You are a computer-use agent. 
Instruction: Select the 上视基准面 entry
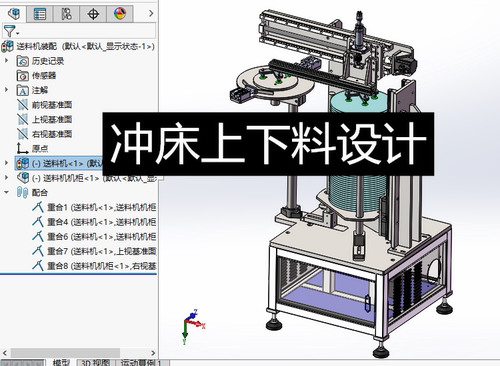[x=52, y=119]
